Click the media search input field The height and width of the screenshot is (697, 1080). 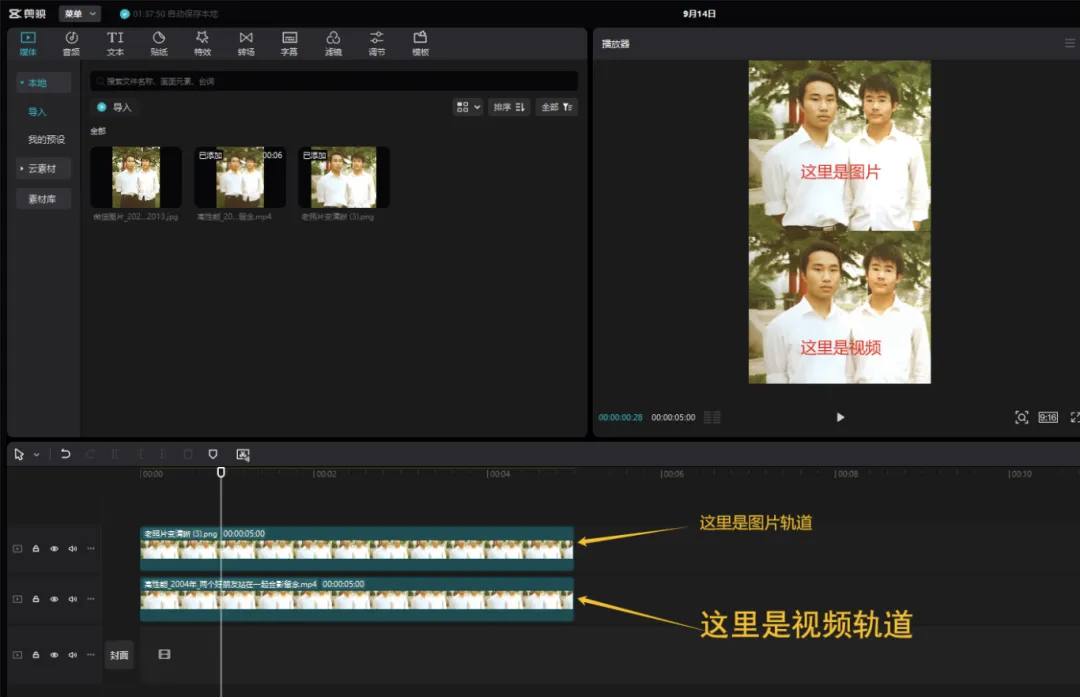pyautogui.click(x=334, y=81)
